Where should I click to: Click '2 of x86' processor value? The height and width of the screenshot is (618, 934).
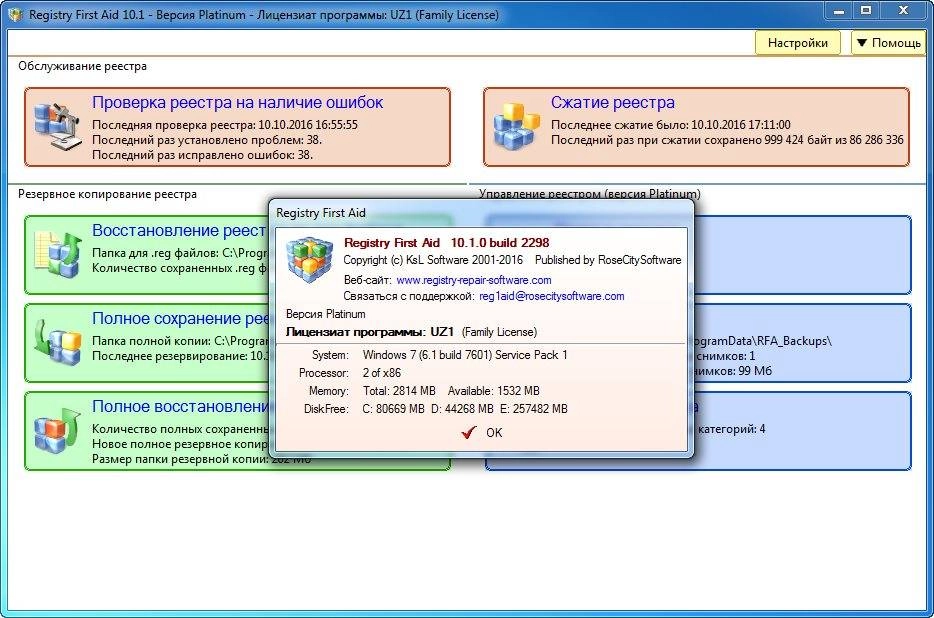point(382,373)
